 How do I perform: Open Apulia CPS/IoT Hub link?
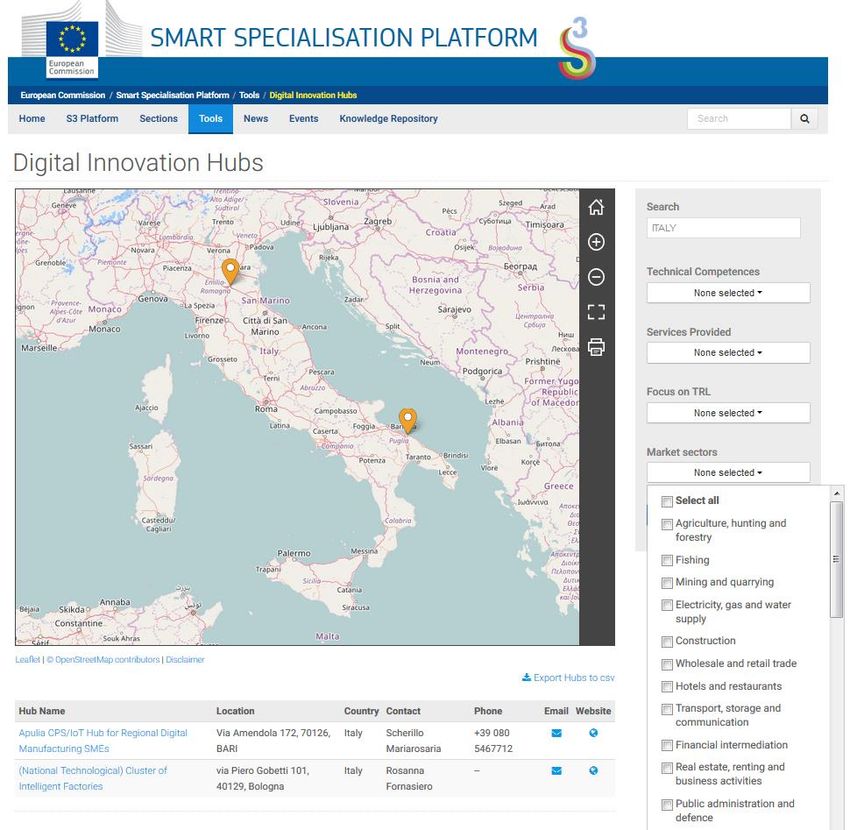coord(103,741)
